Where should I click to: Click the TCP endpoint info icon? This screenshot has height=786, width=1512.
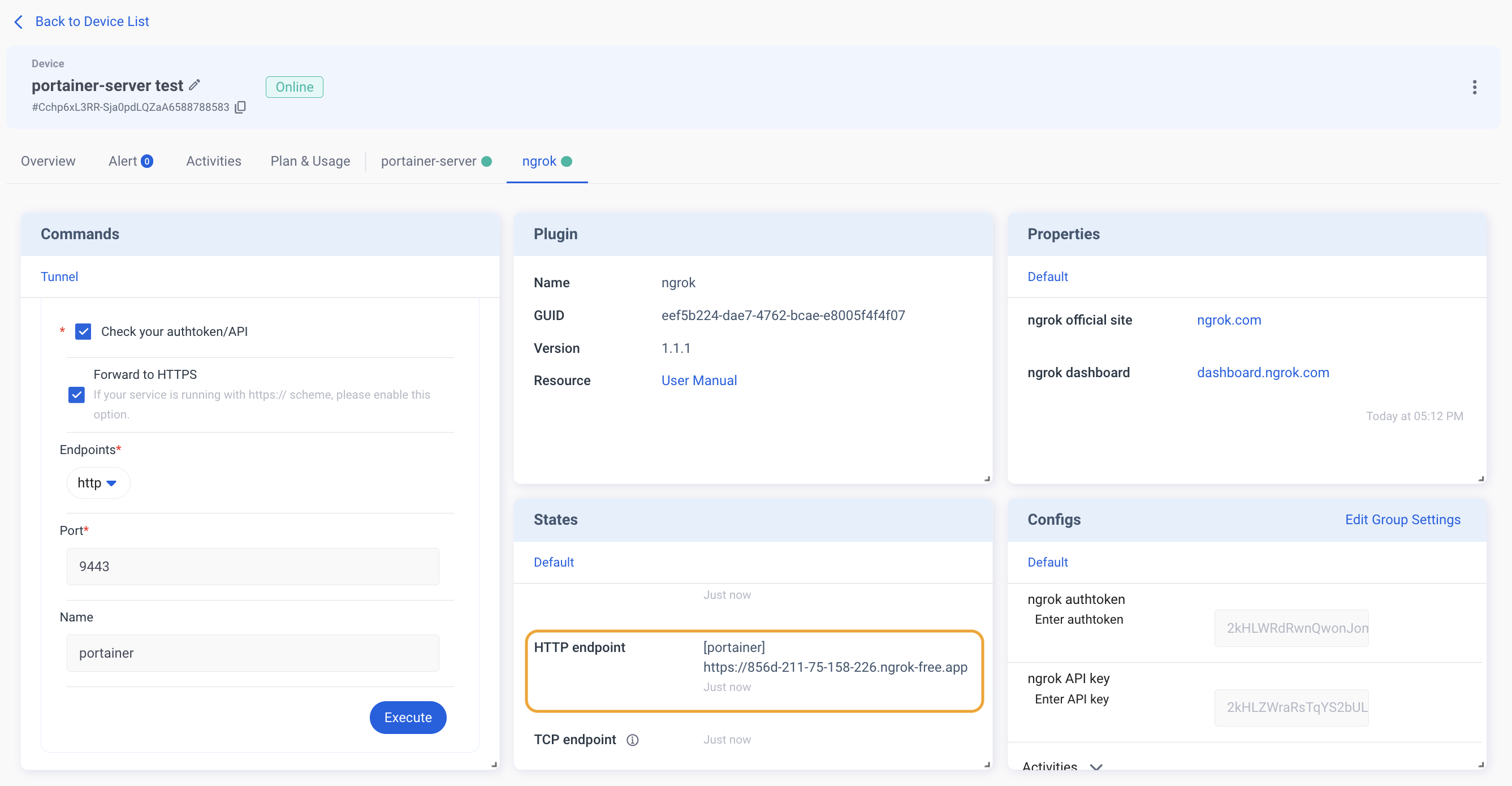coord(632,740)
